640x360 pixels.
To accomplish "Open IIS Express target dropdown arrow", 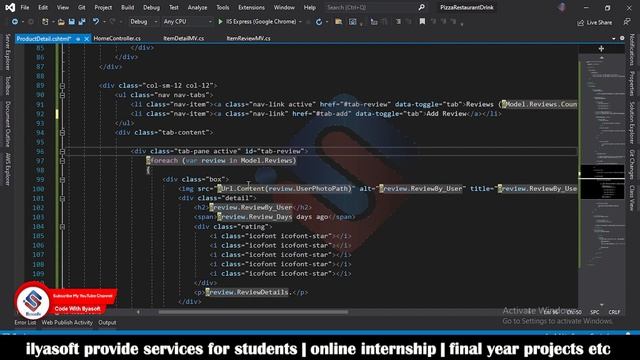I will pyautogui.click(x=300, y=22).
